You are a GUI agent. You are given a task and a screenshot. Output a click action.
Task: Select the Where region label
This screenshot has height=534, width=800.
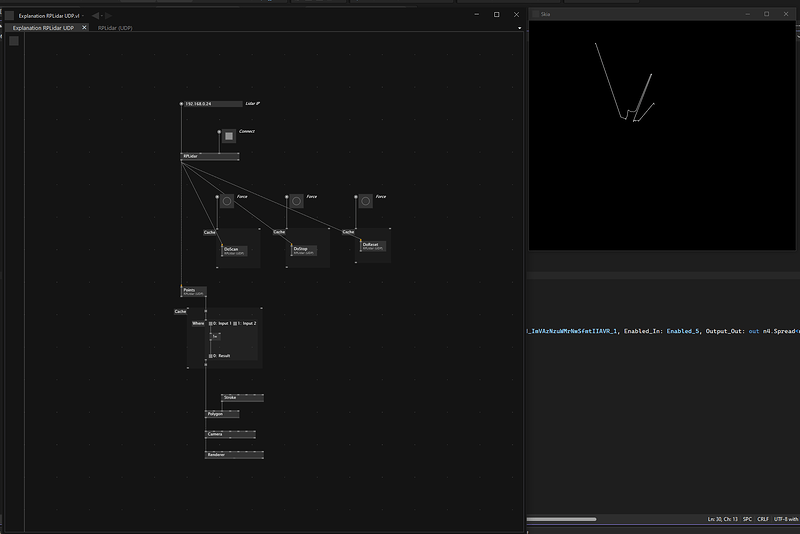coord(198,323)
